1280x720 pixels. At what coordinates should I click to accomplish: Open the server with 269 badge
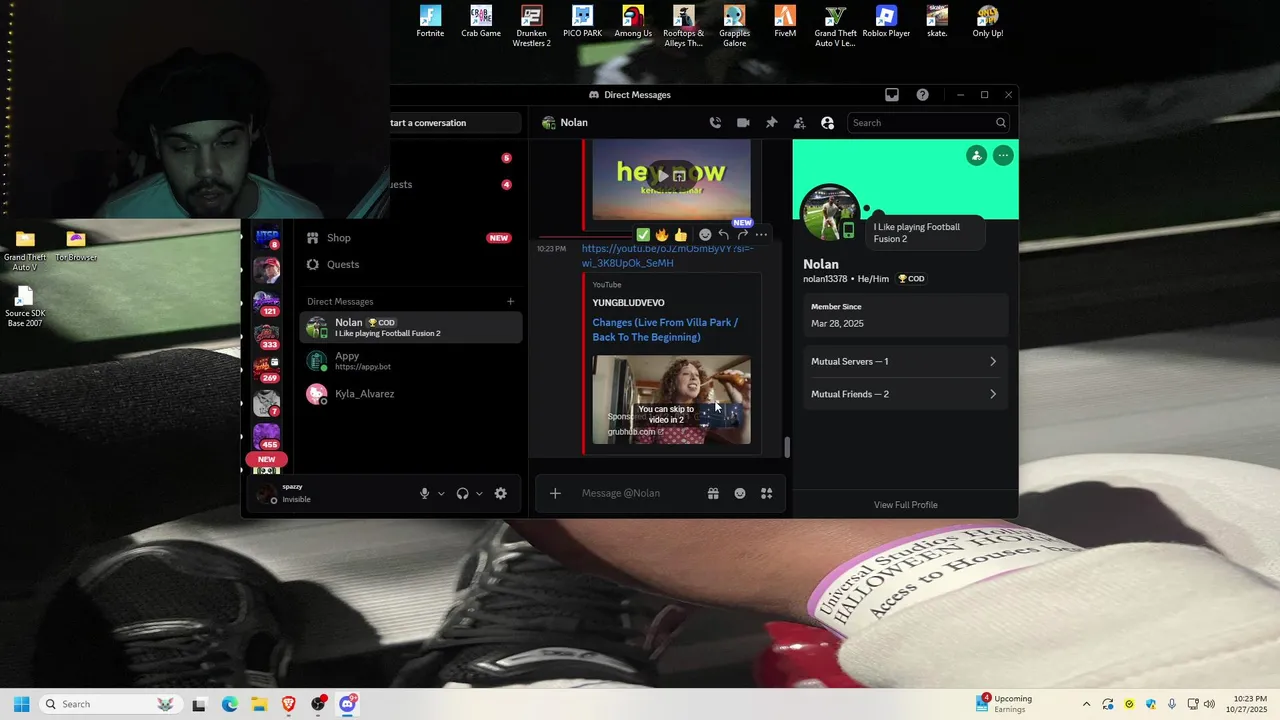click(266, 370)
